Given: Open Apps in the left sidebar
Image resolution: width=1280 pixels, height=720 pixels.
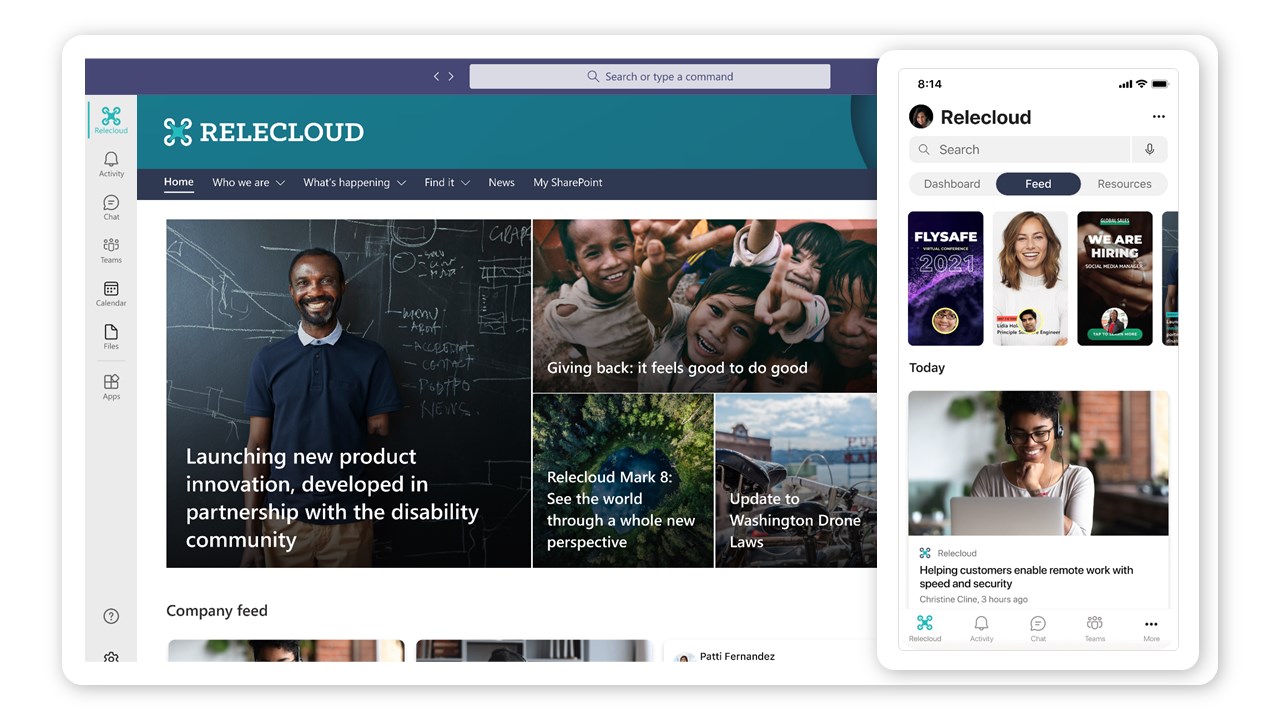Looking at the screenshot, I should (x=111, y=387).
